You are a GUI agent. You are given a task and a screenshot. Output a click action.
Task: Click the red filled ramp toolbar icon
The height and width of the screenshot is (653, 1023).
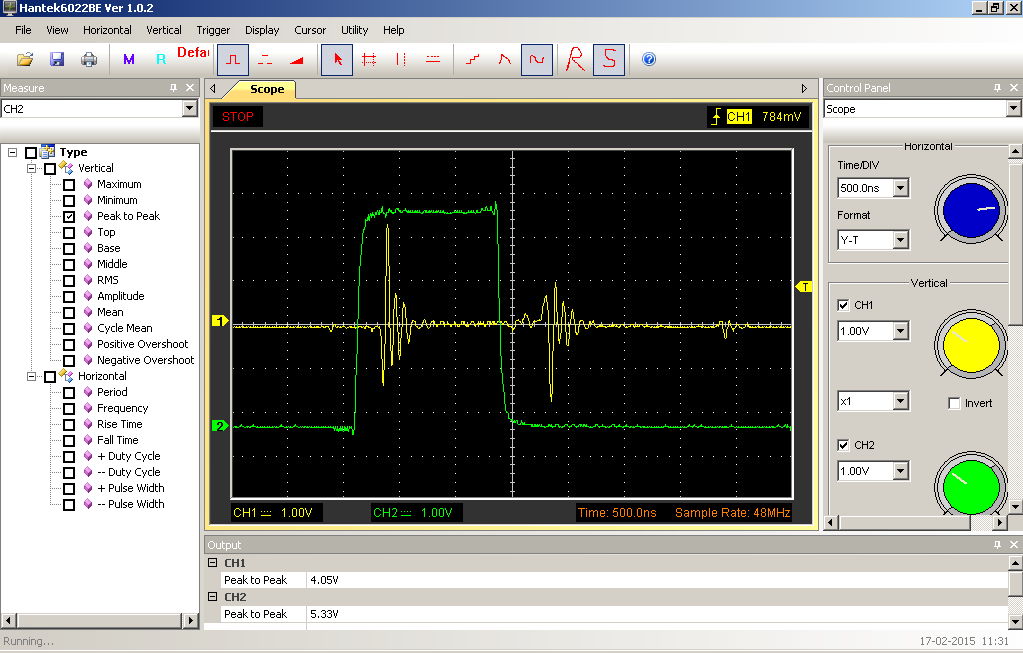click(x=297, y=59)
